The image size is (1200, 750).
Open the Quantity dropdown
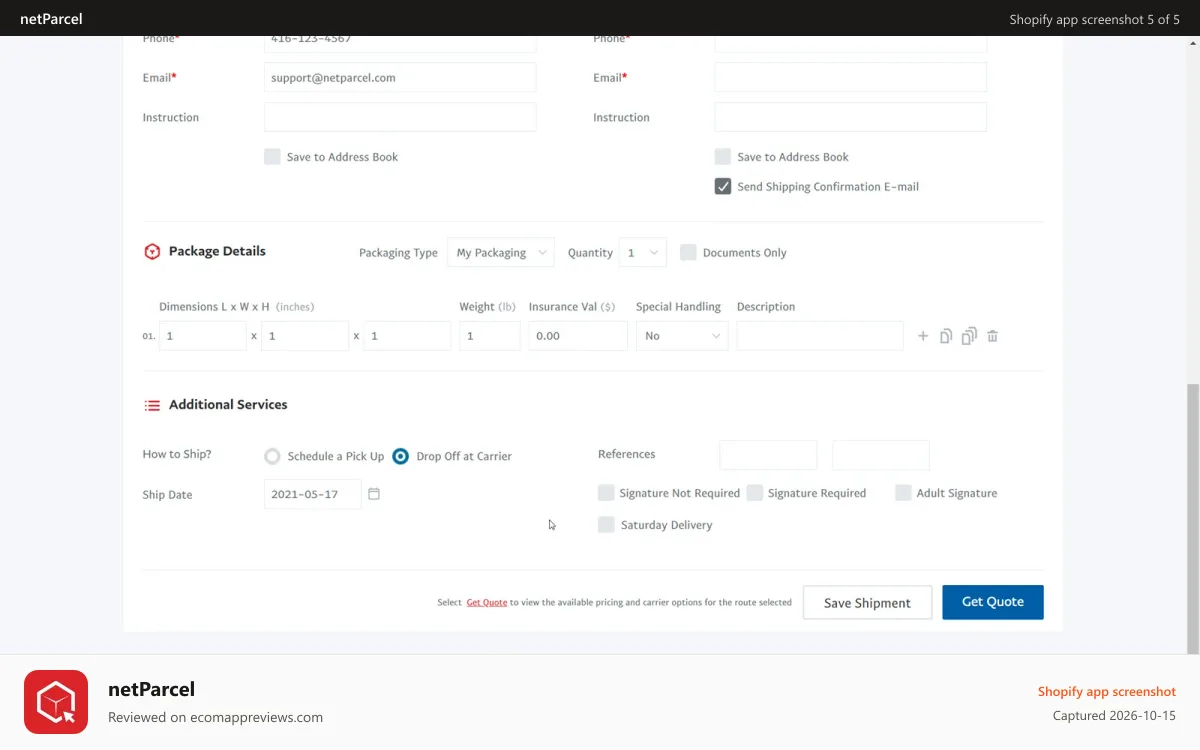pyautogui.click(x=642, y=252)
